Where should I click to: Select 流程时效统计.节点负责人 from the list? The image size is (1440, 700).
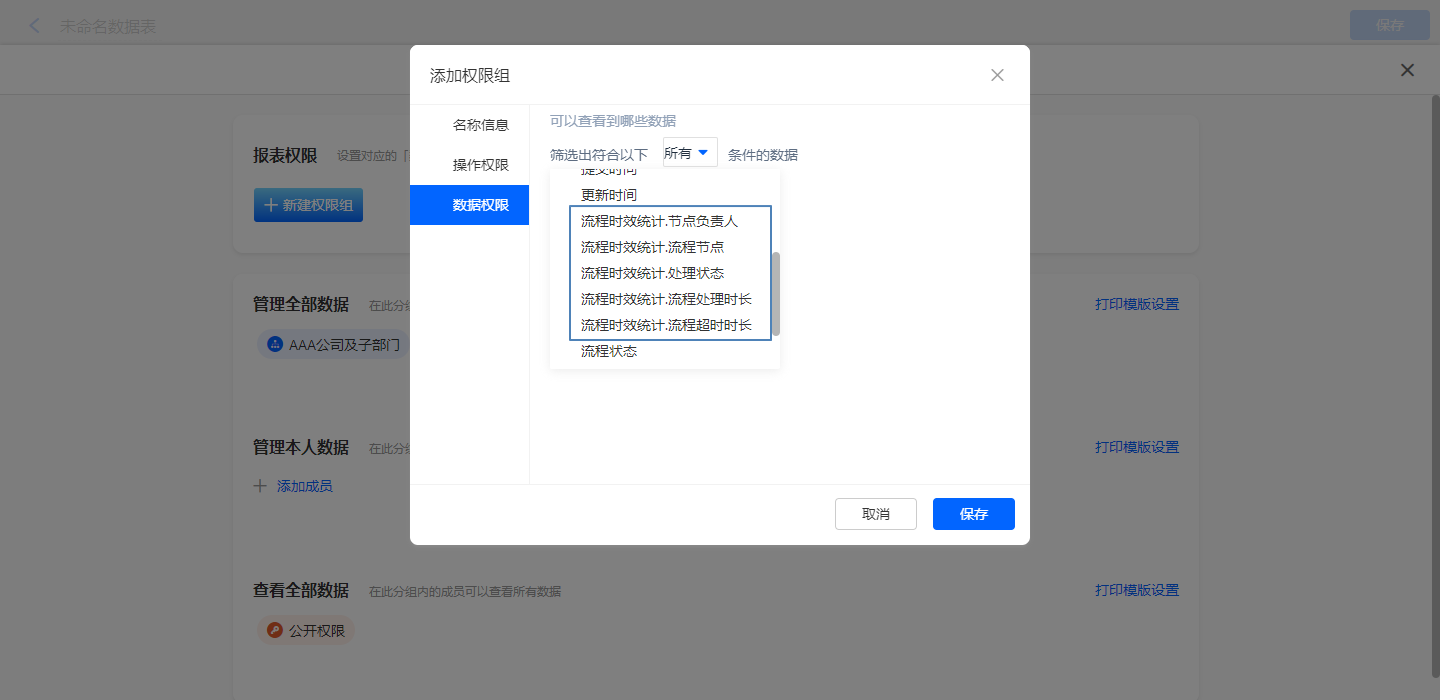659,221
